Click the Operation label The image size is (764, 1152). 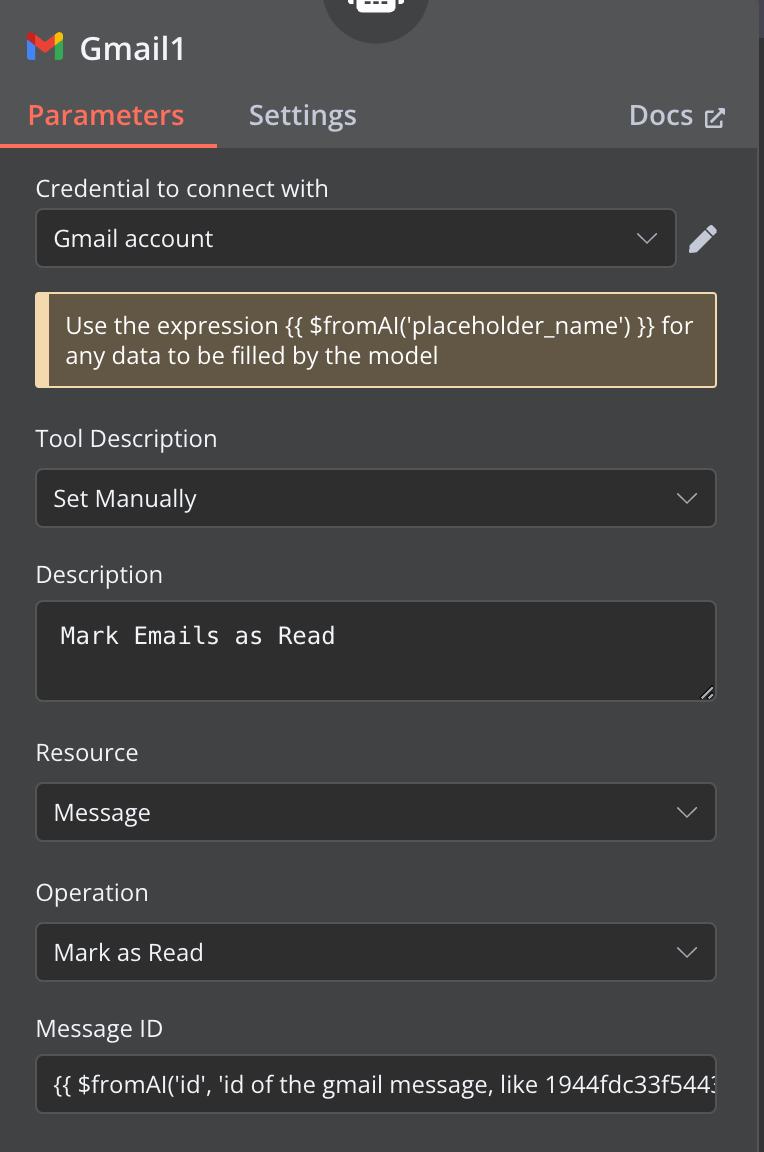tap(92, 893)
